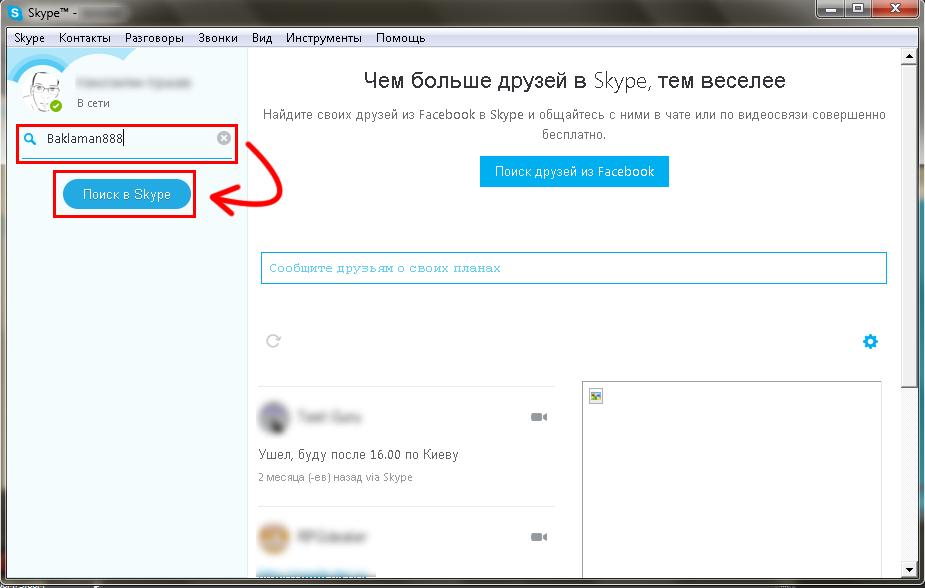Viewport: 925px width, 588px height.
Task: Open the Звонки menu
Action: tap(218, 38)
